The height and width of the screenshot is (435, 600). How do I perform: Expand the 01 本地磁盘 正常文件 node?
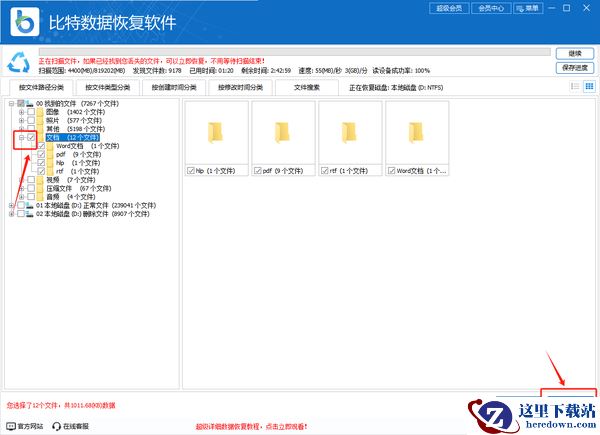coord(11,205)
